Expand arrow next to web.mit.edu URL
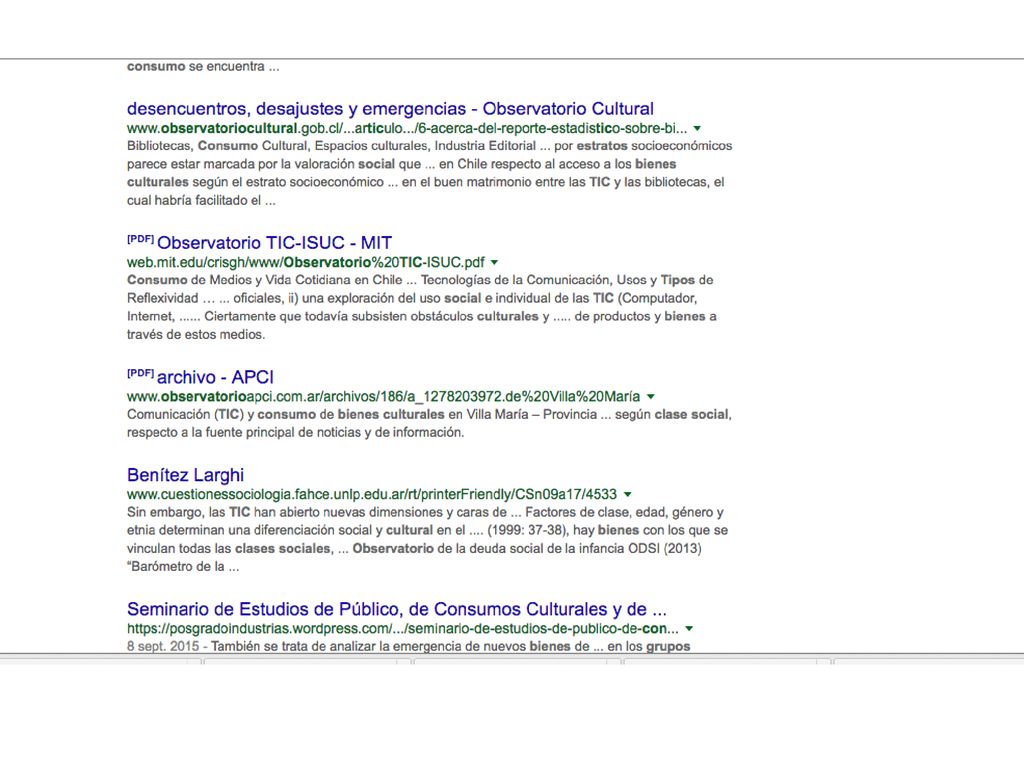Viewport: 1024px width, 768px height. [x=494, y=263]
